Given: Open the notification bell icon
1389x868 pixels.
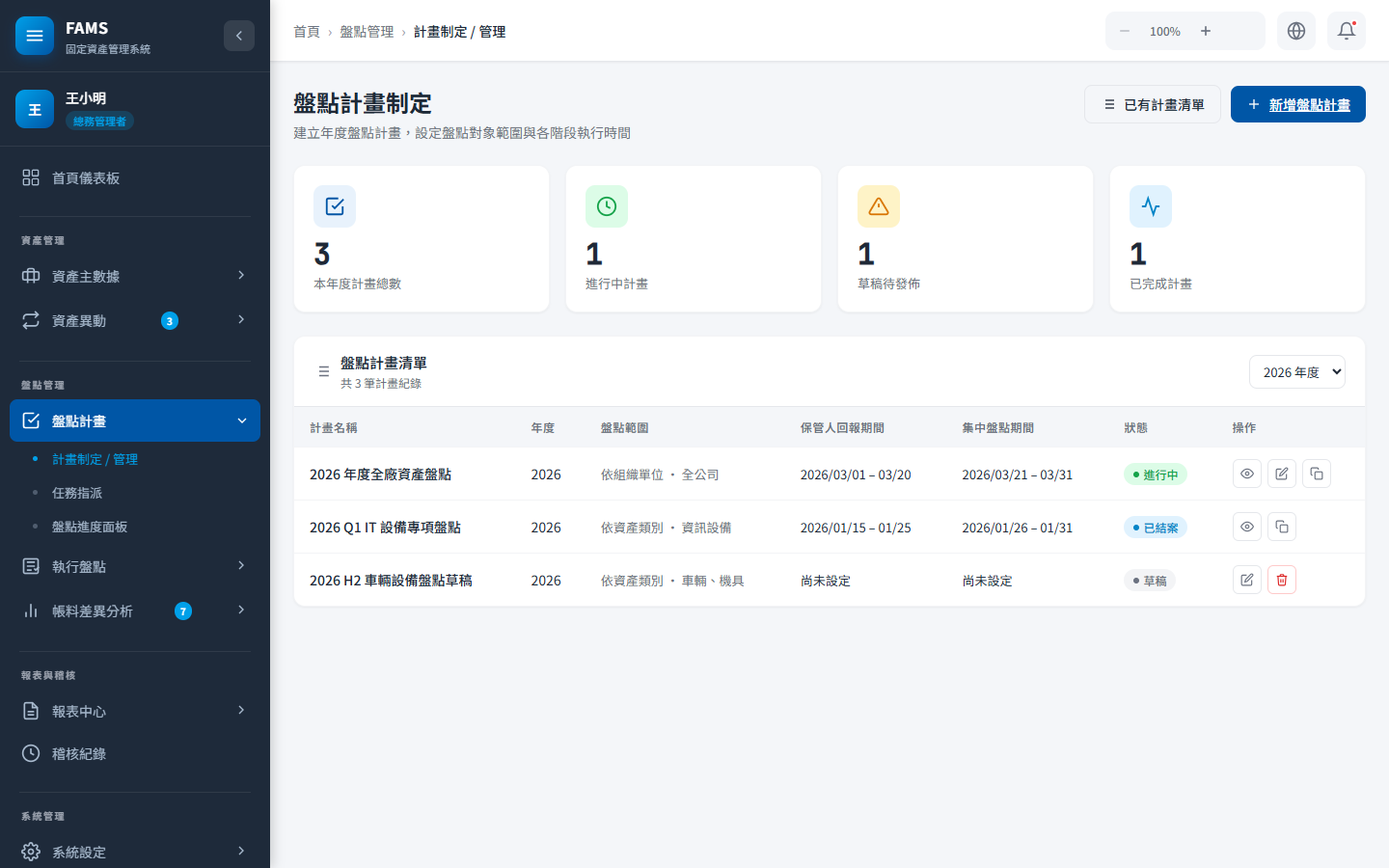Looking at the screenshot, I should [x=1347, y=30].
